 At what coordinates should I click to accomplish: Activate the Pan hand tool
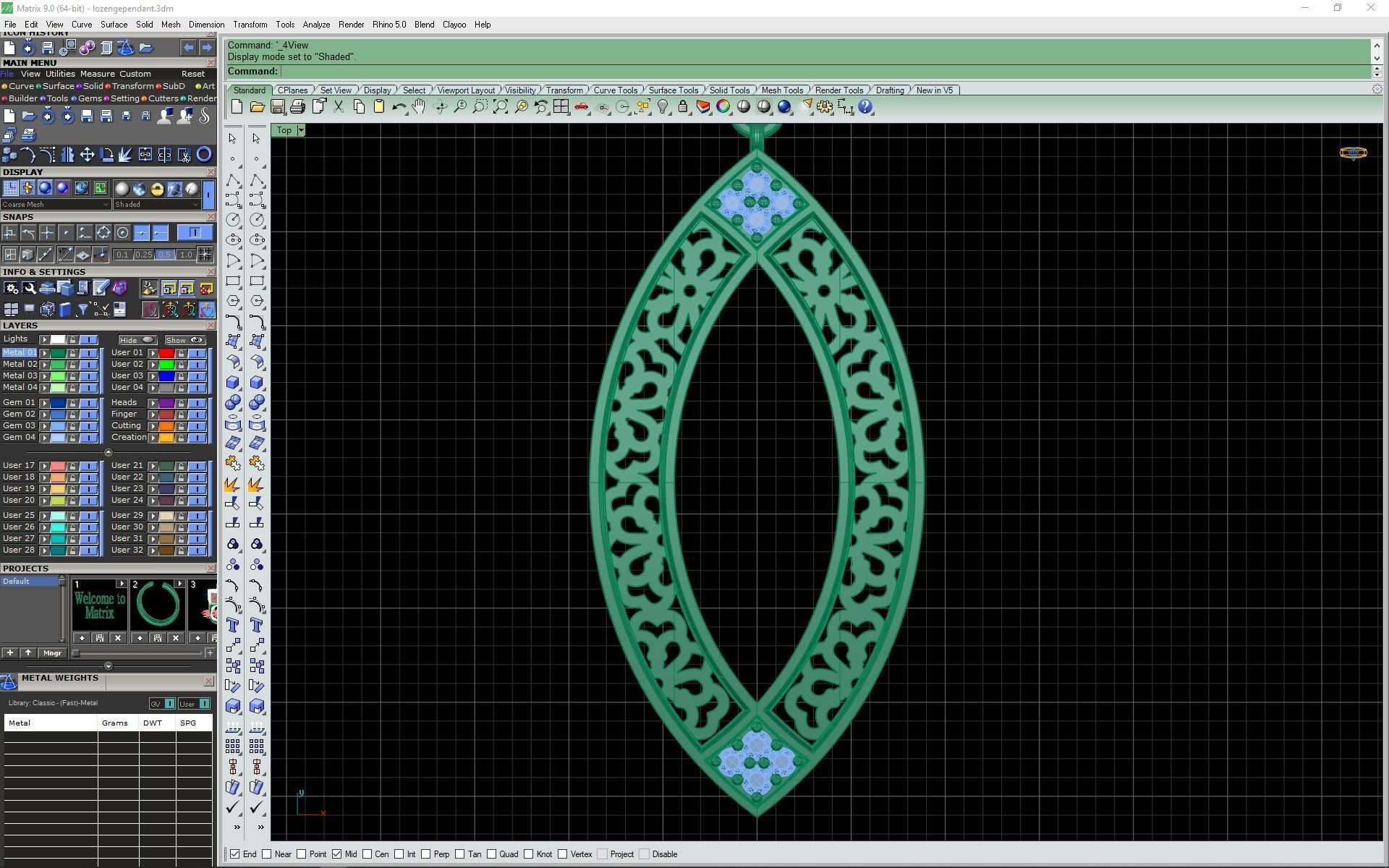[x=419, y=107]
